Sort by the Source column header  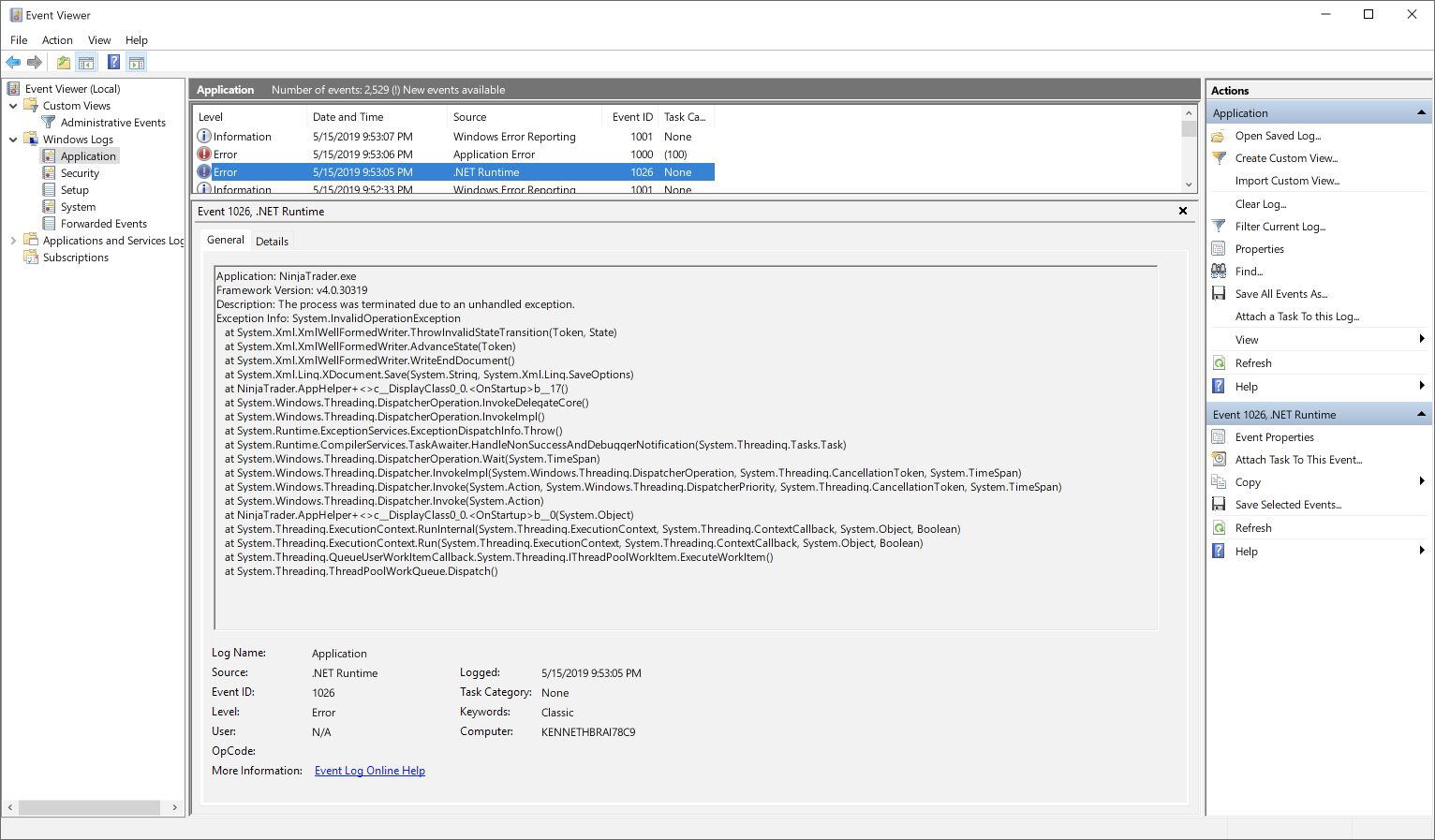pyautogui.click(x=525, y=117)
